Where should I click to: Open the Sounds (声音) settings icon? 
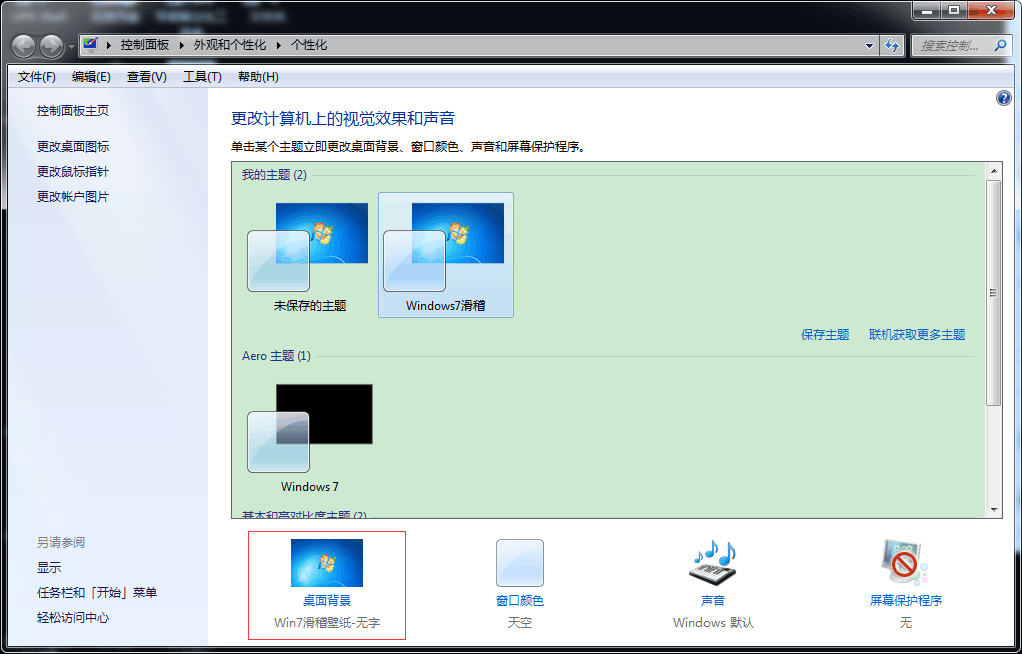click(712, 563)
